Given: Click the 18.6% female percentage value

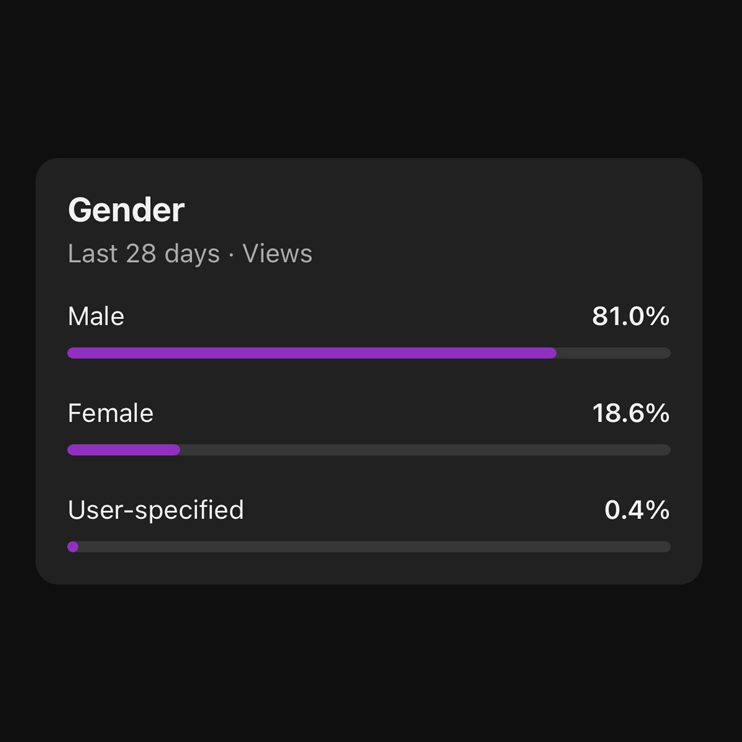Looking at the screenshot, I should (x=631, y=413).
